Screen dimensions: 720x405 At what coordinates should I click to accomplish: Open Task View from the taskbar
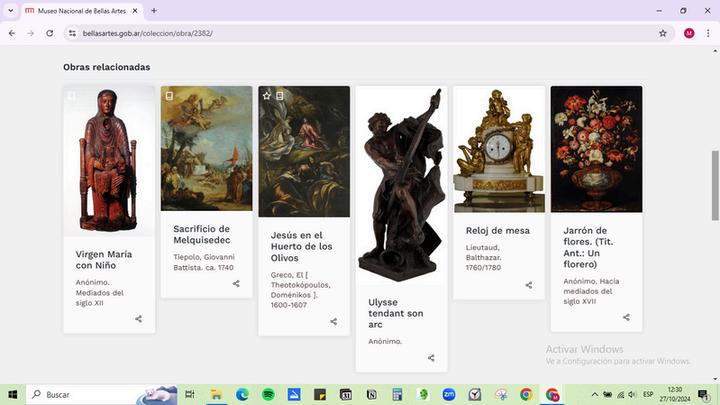click(190, 394)
